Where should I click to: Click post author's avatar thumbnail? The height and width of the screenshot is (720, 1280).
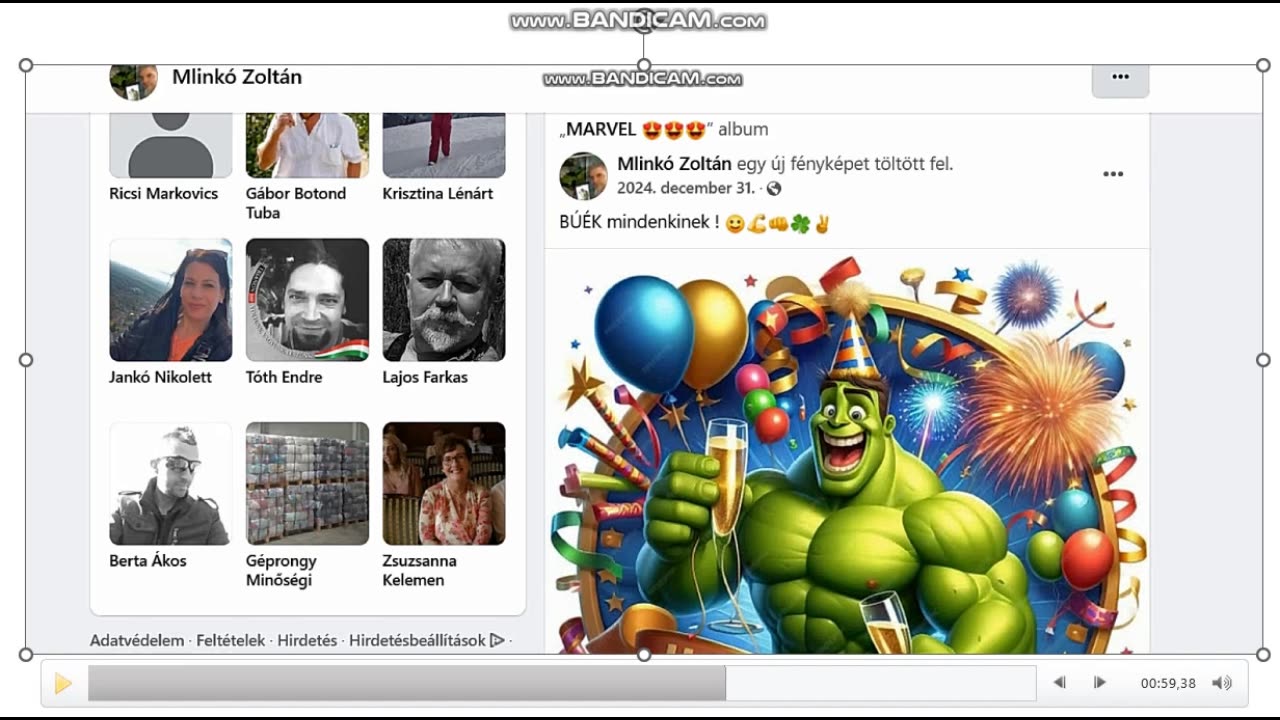tap(583, 176)
